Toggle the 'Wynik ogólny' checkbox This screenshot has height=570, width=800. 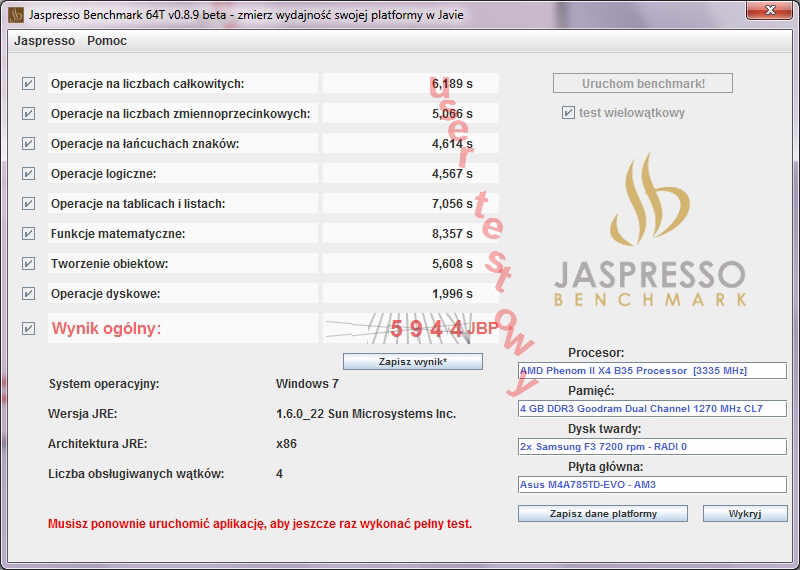(29, 328)
